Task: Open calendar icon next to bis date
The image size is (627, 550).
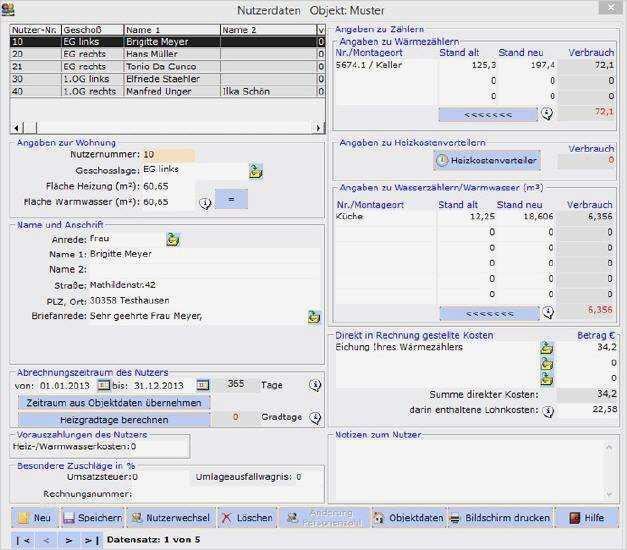Action: click(x=203, y=385)
